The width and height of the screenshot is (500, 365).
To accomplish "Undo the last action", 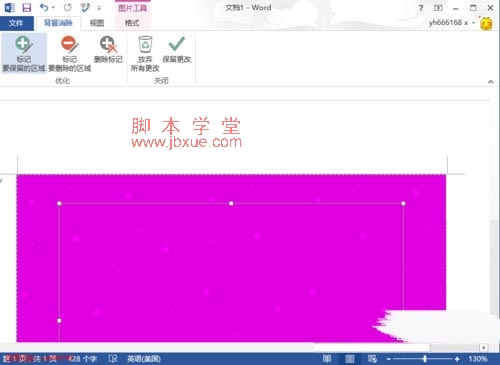I will (x=44, y=7).
